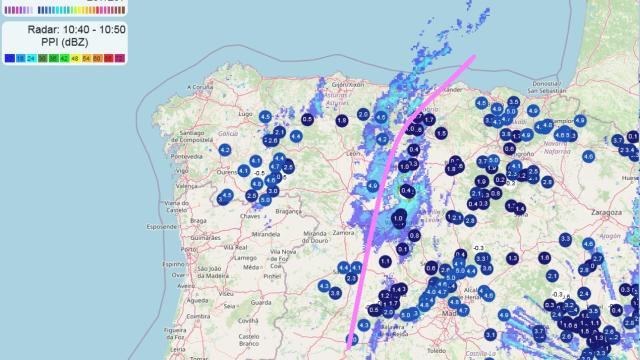This screenshot has width=640, height=360.
Task: Select the Santiago de Compostela label
Action: [x=192, y=136]
